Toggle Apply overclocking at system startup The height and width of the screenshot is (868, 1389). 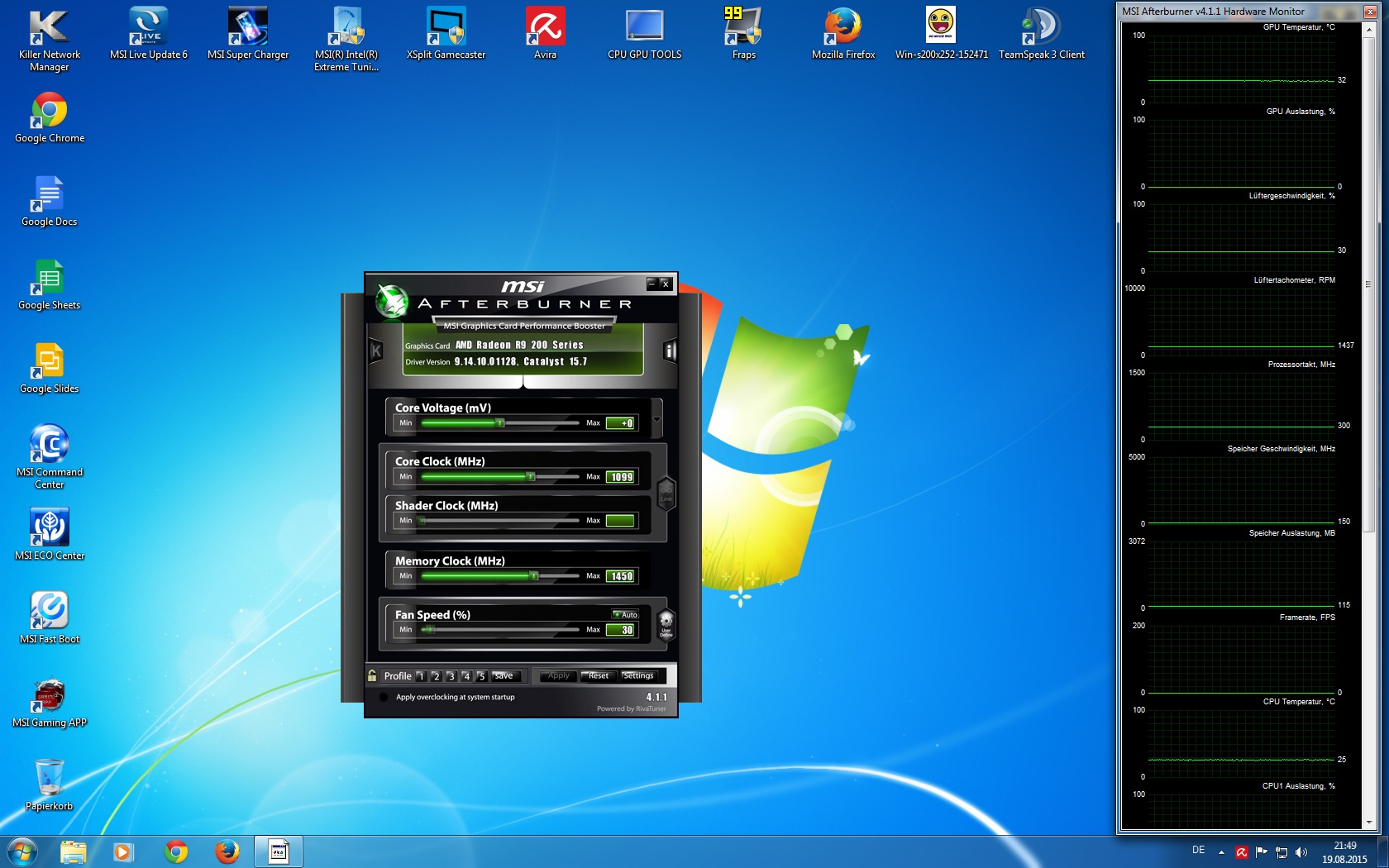click(x=384, y=697)
